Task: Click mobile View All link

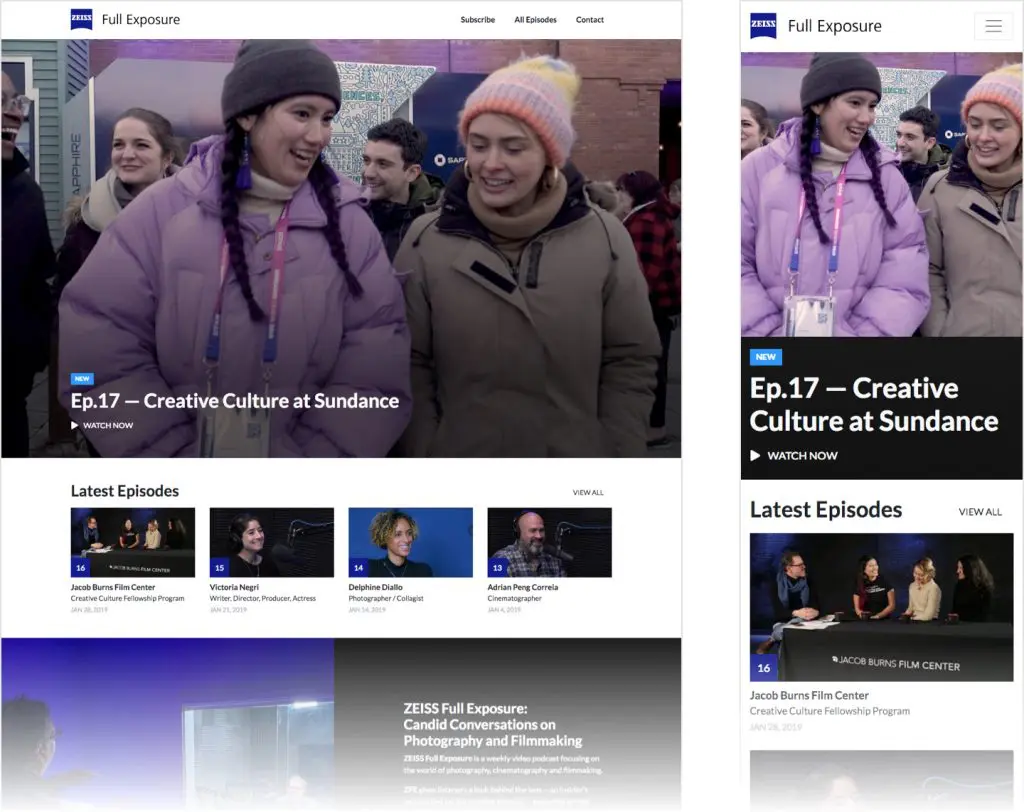Action: pos(980,512)
